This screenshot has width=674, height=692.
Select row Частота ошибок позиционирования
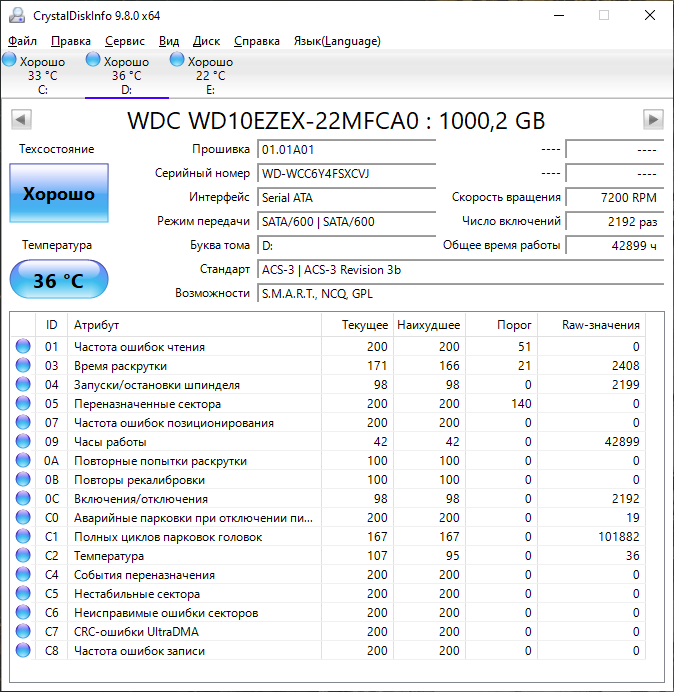[328, 422]
